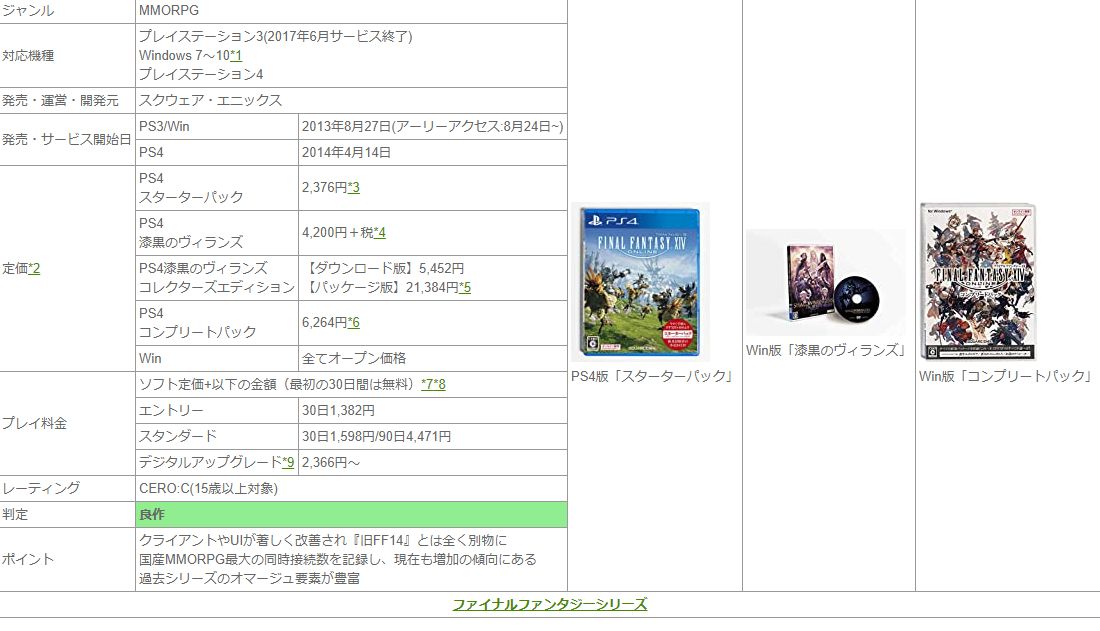Click the Win版「コンプリートパック」 caption

click(1007, 376)
